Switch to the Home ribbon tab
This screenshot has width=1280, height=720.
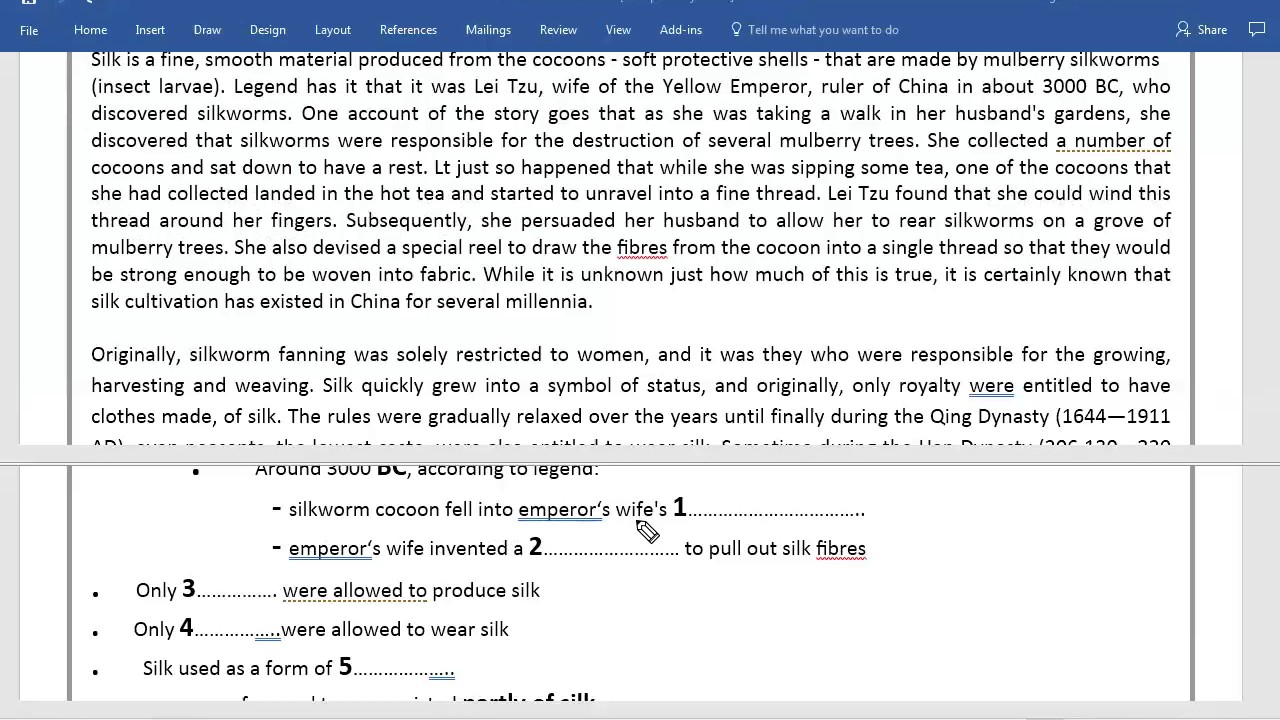click(90, 30)
